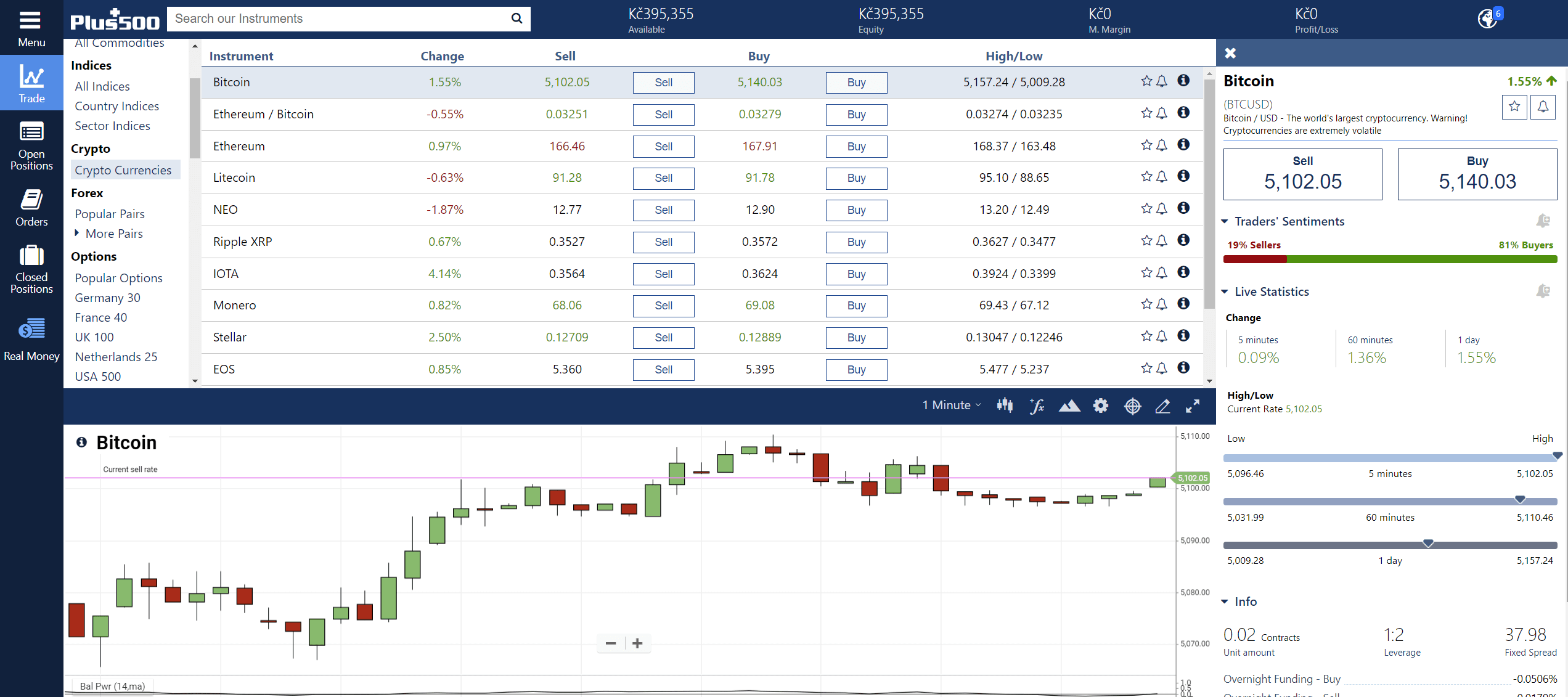This screenshot has width=1568, height=697.
Task: Click large Sell 5,102.05 box
Action: (1302, 174)
